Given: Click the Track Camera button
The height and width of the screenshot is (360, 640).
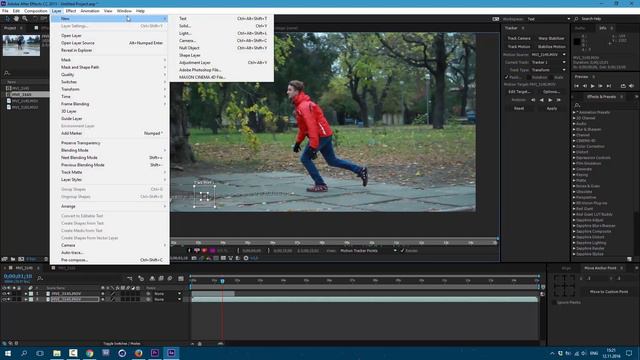Looking at the screenshot, I should click(x=519, y=38).
